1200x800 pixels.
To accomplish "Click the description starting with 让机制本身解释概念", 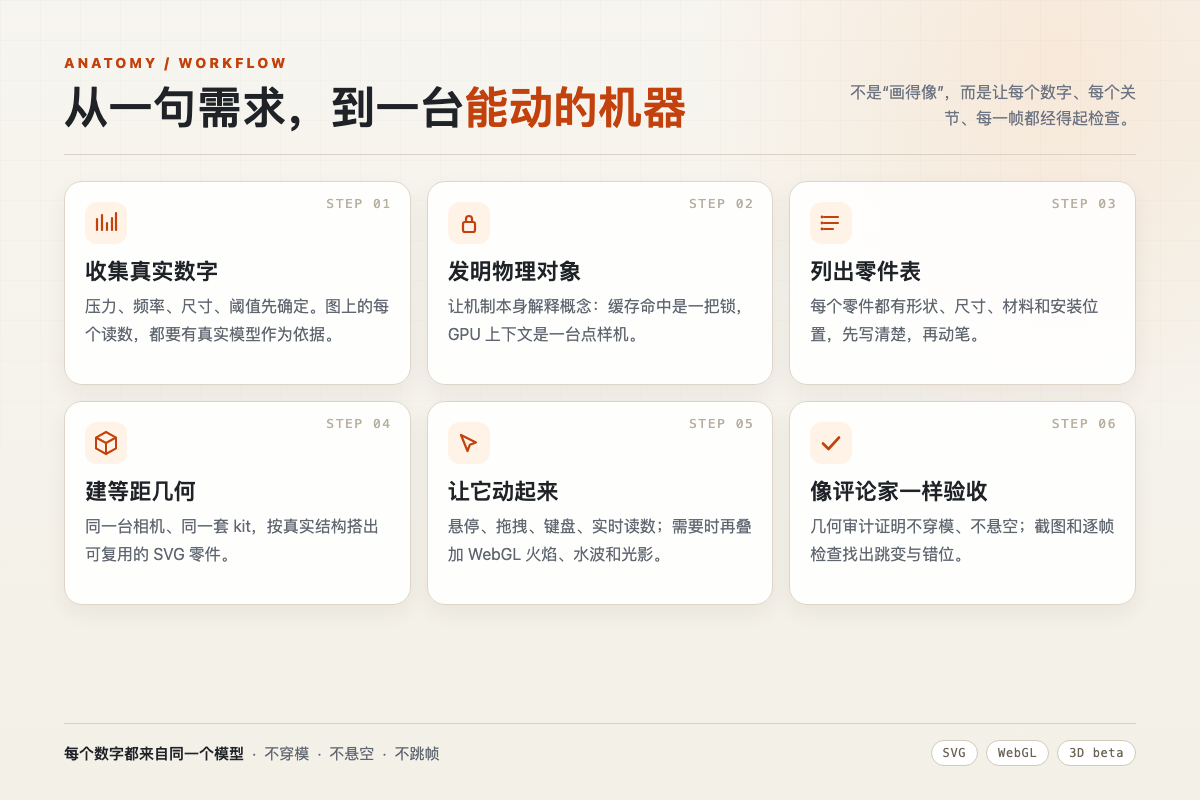I will pyautogui.click(x=597, y=320).
